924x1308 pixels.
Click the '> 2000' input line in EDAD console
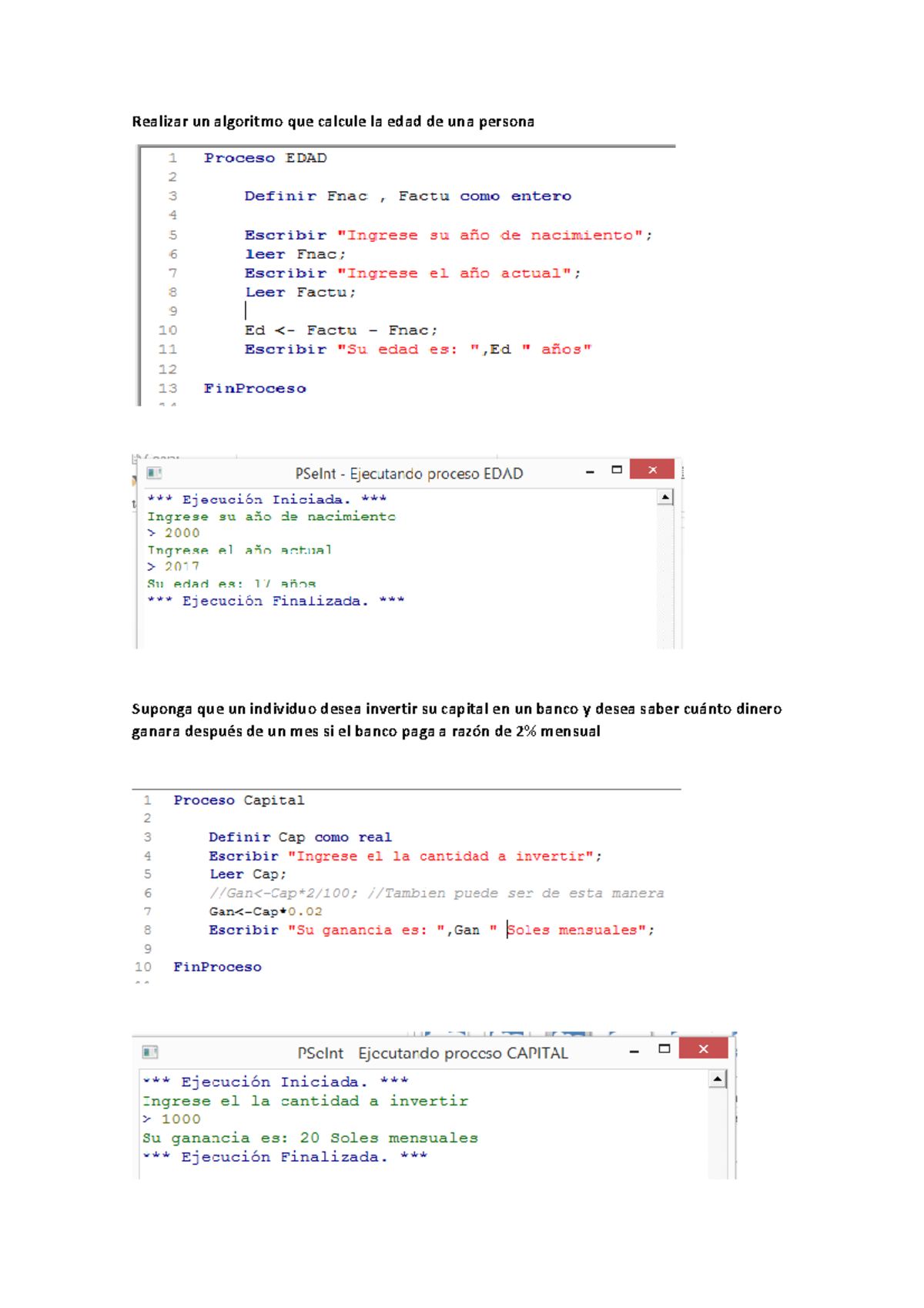(174, 533)
